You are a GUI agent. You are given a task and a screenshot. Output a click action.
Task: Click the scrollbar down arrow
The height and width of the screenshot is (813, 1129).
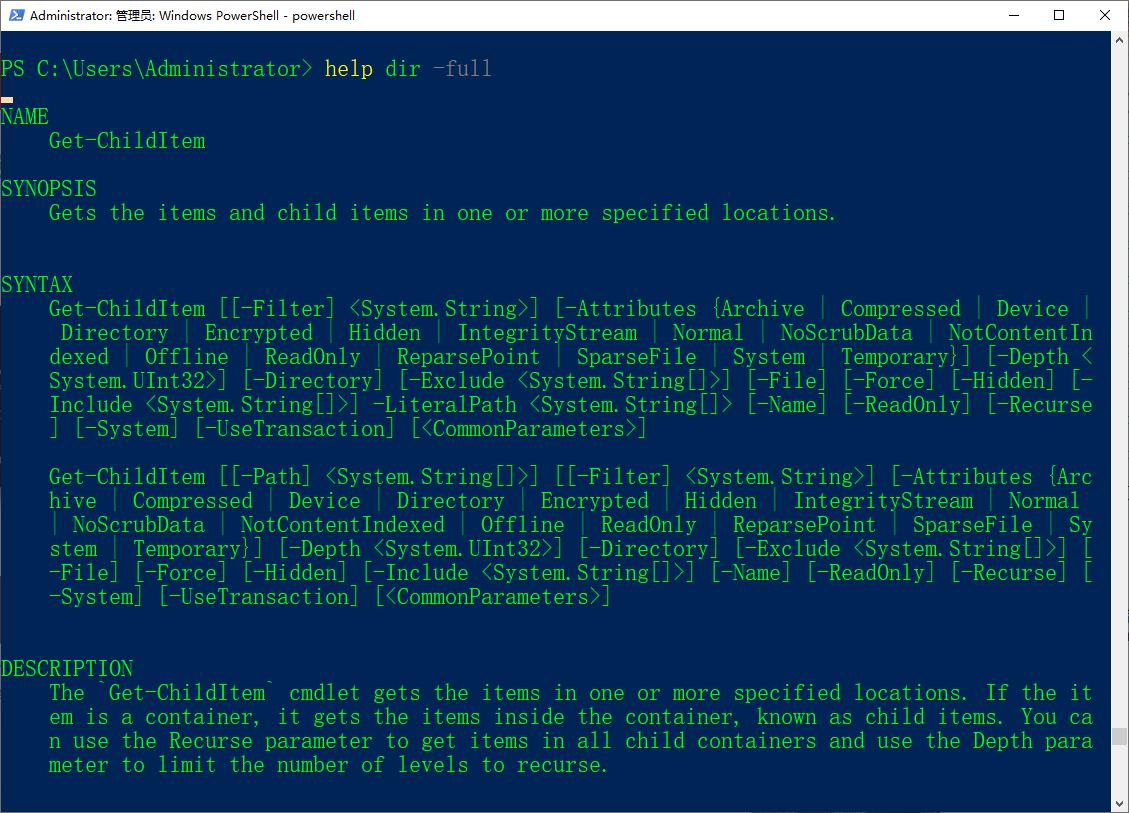tap(1119, 803)
